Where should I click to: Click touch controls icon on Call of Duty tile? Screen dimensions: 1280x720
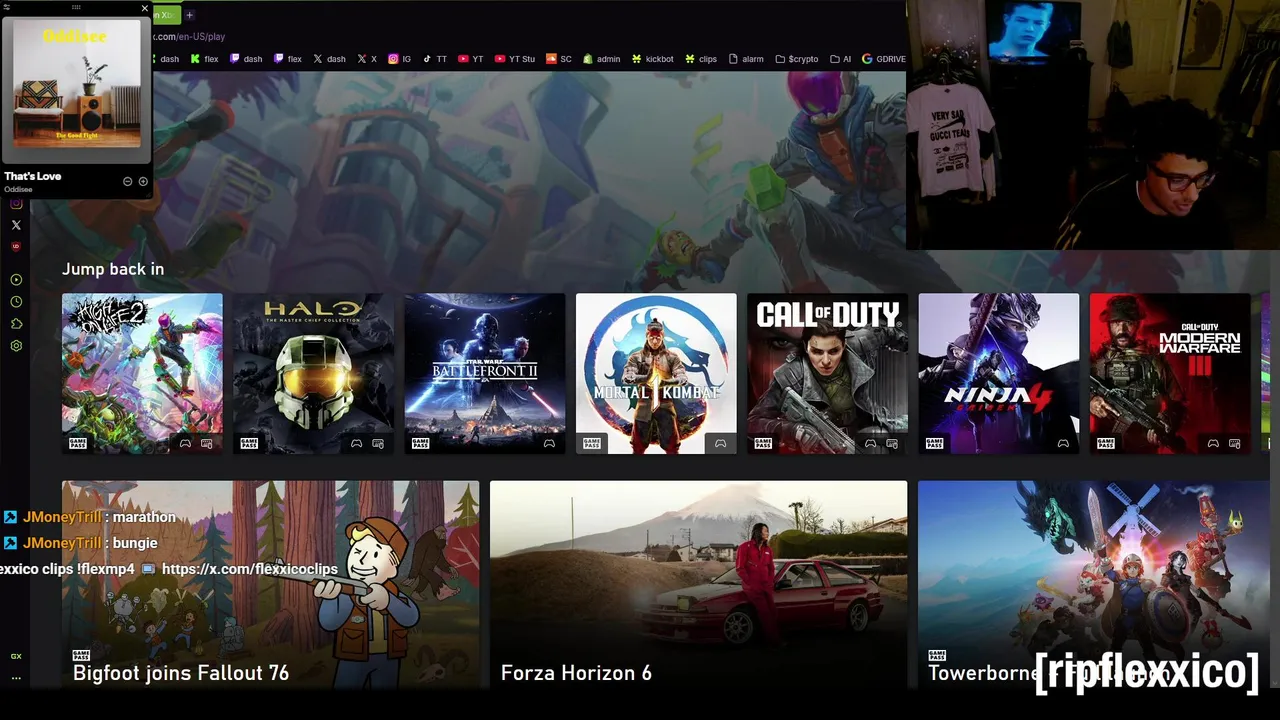[x=892, y=443]
